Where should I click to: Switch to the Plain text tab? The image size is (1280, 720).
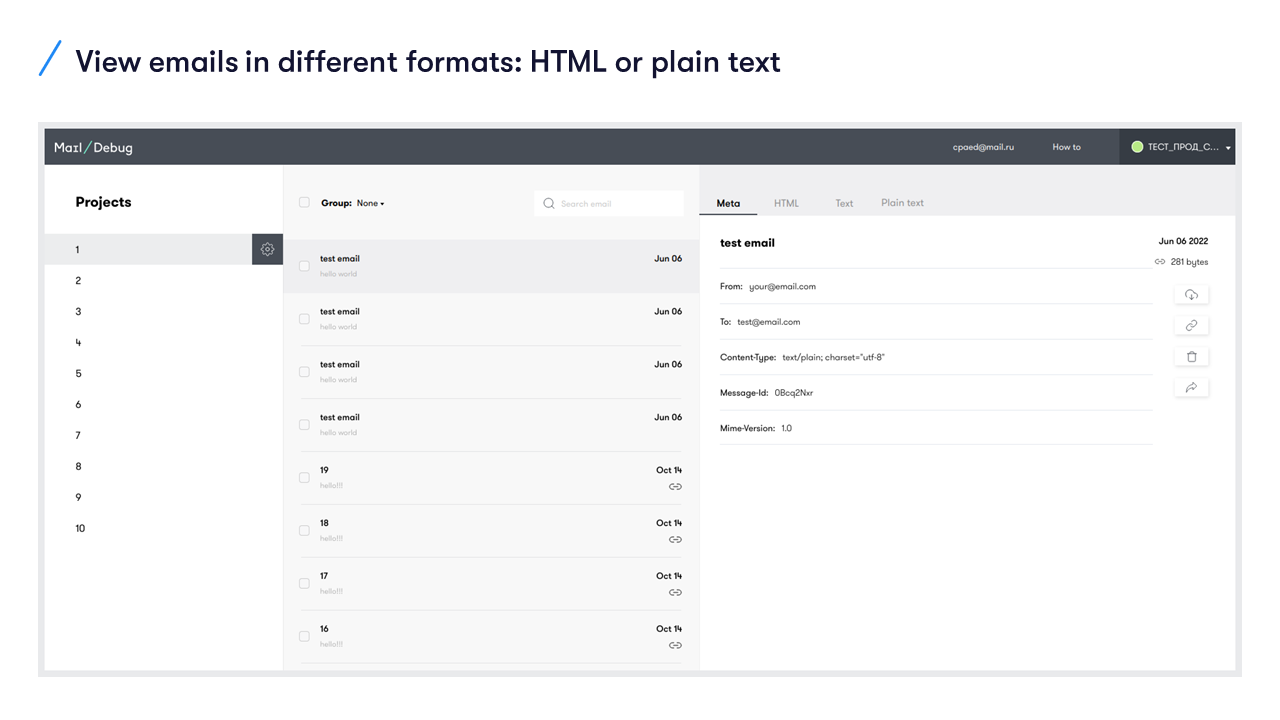pyautogui.click(x=902, y=203)
